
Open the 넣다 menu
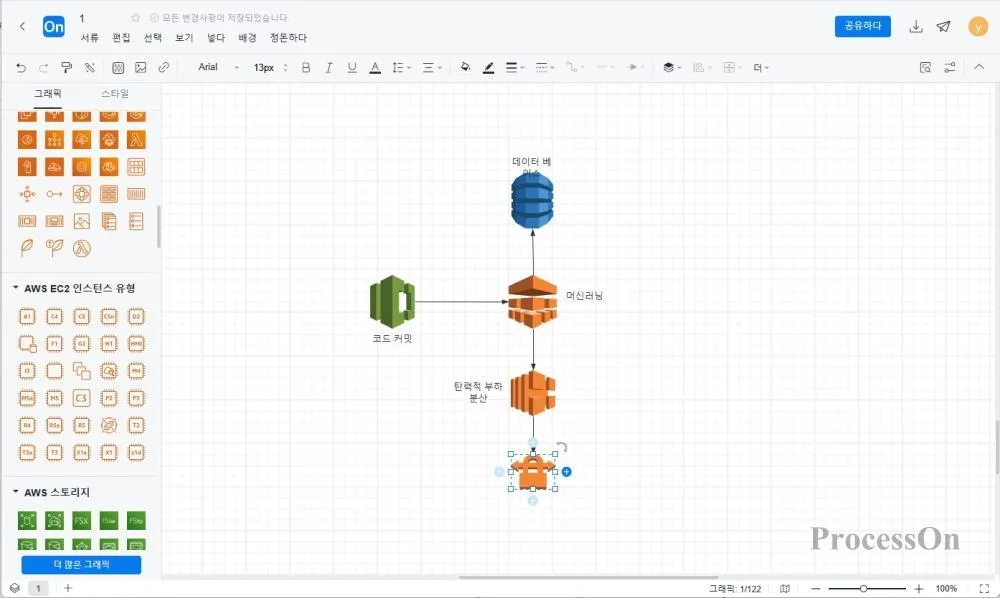216,38
